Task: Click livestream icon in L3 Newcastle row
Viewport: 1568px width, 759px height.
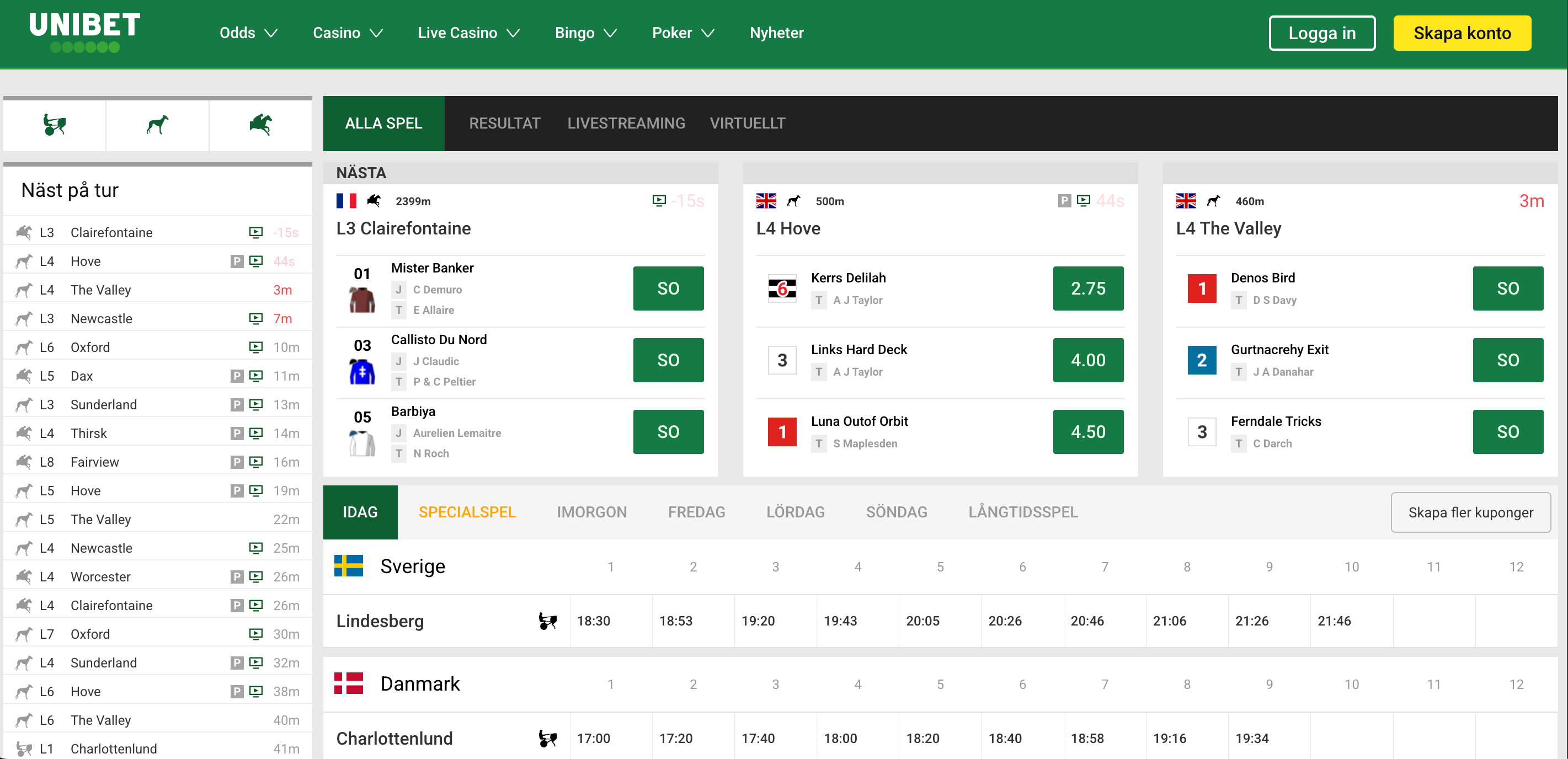Action: pyautogui.click(x=256, y=318)
